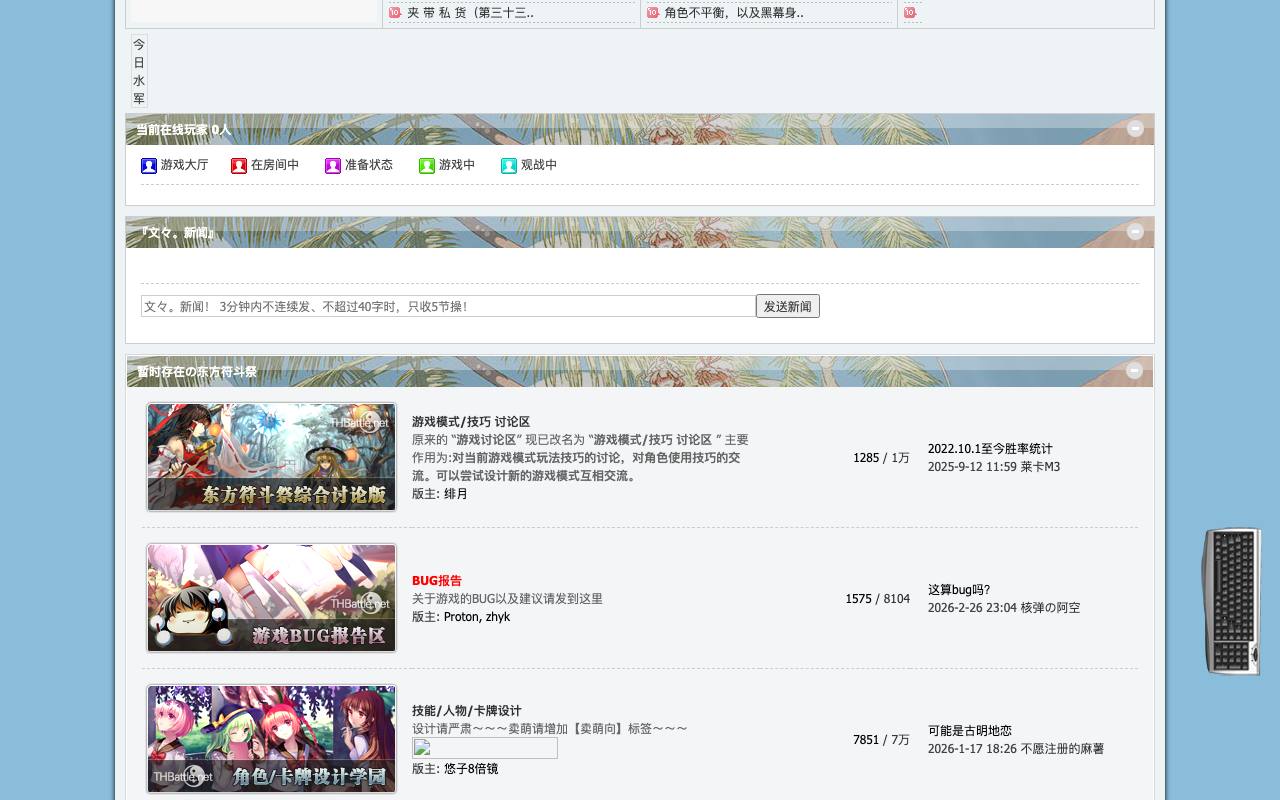Click the floating keyboard image
The height and width of the screenshot is (800, 1280).
click(x=1232, y=601)
